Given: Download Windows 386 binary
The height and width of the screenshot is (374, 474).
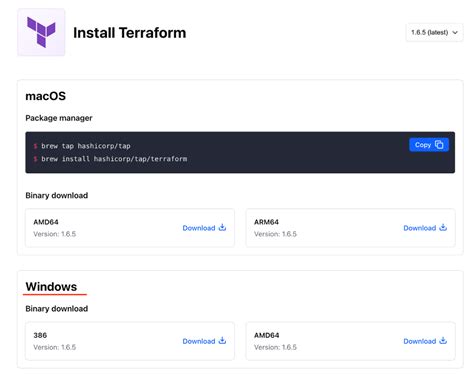Looking at the screenshot, I should click(x=204, y=341).
